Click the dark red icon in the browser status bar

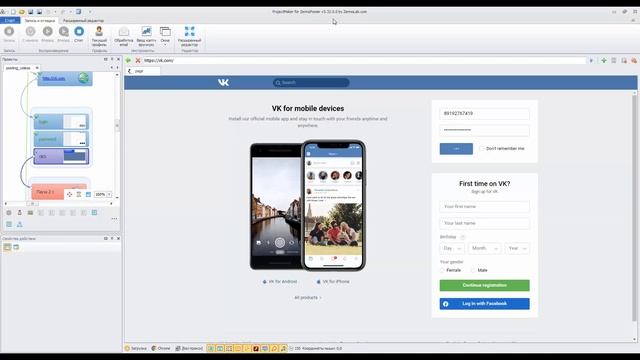(256, 348)
